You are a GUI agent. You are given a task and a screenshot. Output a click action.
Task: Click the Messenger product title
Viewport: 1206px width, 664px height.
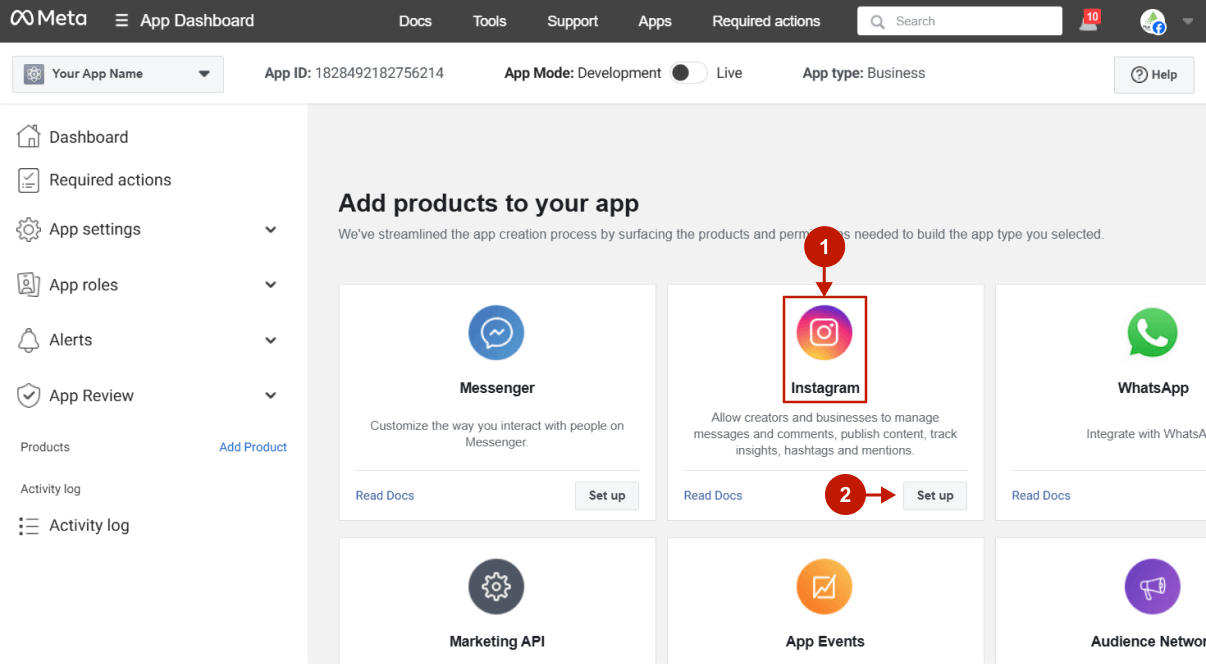point(497,388)
